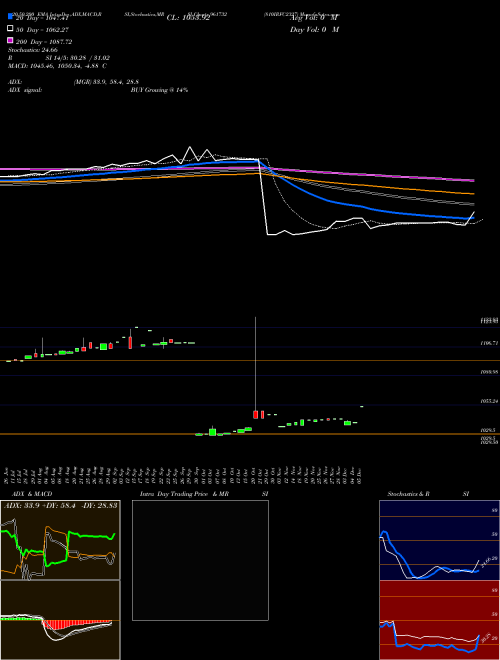Image resolution: width=500 pixels, height=660 pixels.
Task: Open the blue Stochastics chart panel
Action: pos(439,540)
